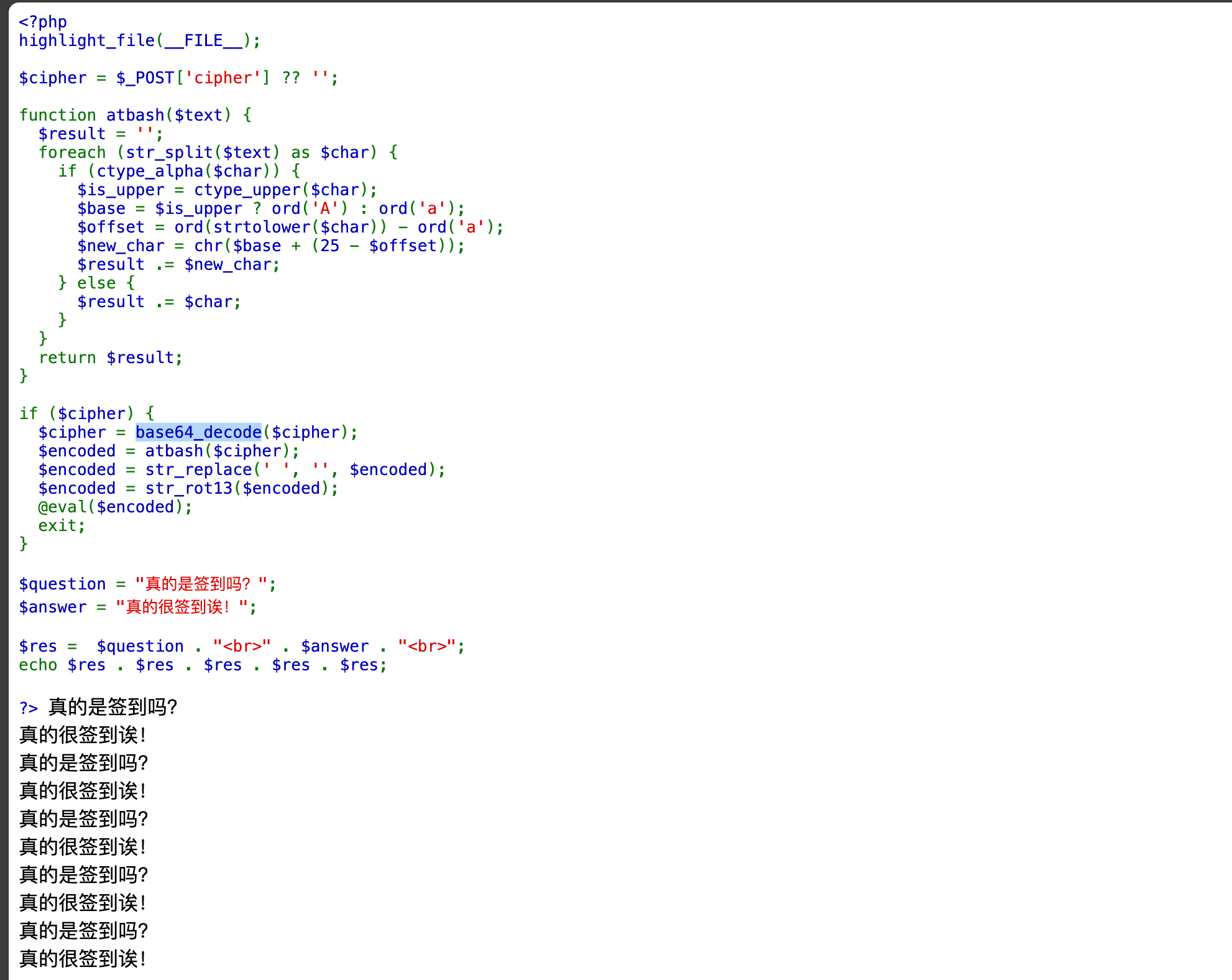Click the return $result statement
The height and width of the screenshot is (980, 1232).
pos(110,358)
